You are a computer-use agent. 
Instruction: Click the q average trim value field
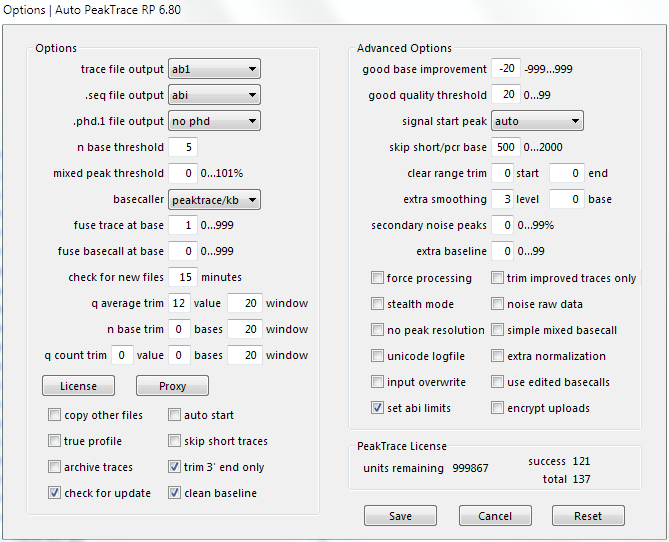[x=179, y=303]
